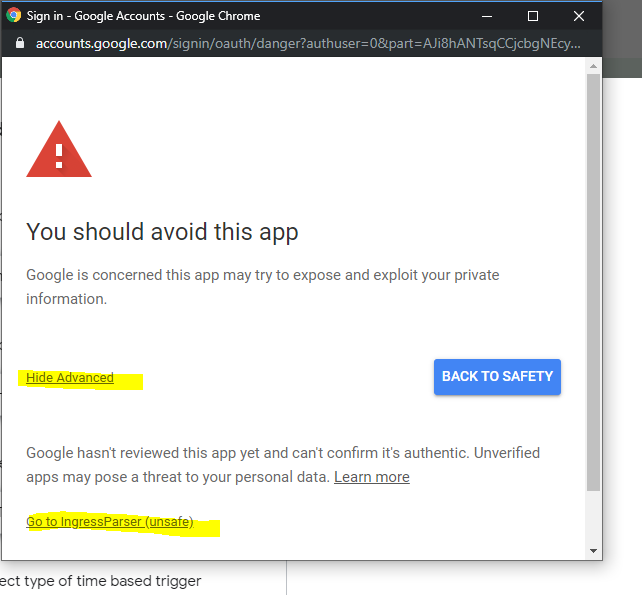Open Go to IngressParser (unsafe) link
Viewport: 642px width, 595px height.
pos(110,522)
